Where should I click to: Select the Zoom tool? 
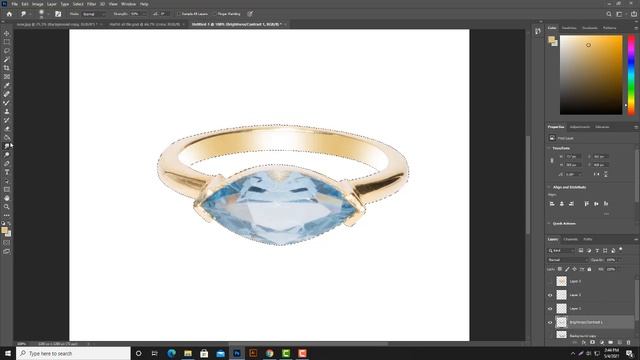7,207
